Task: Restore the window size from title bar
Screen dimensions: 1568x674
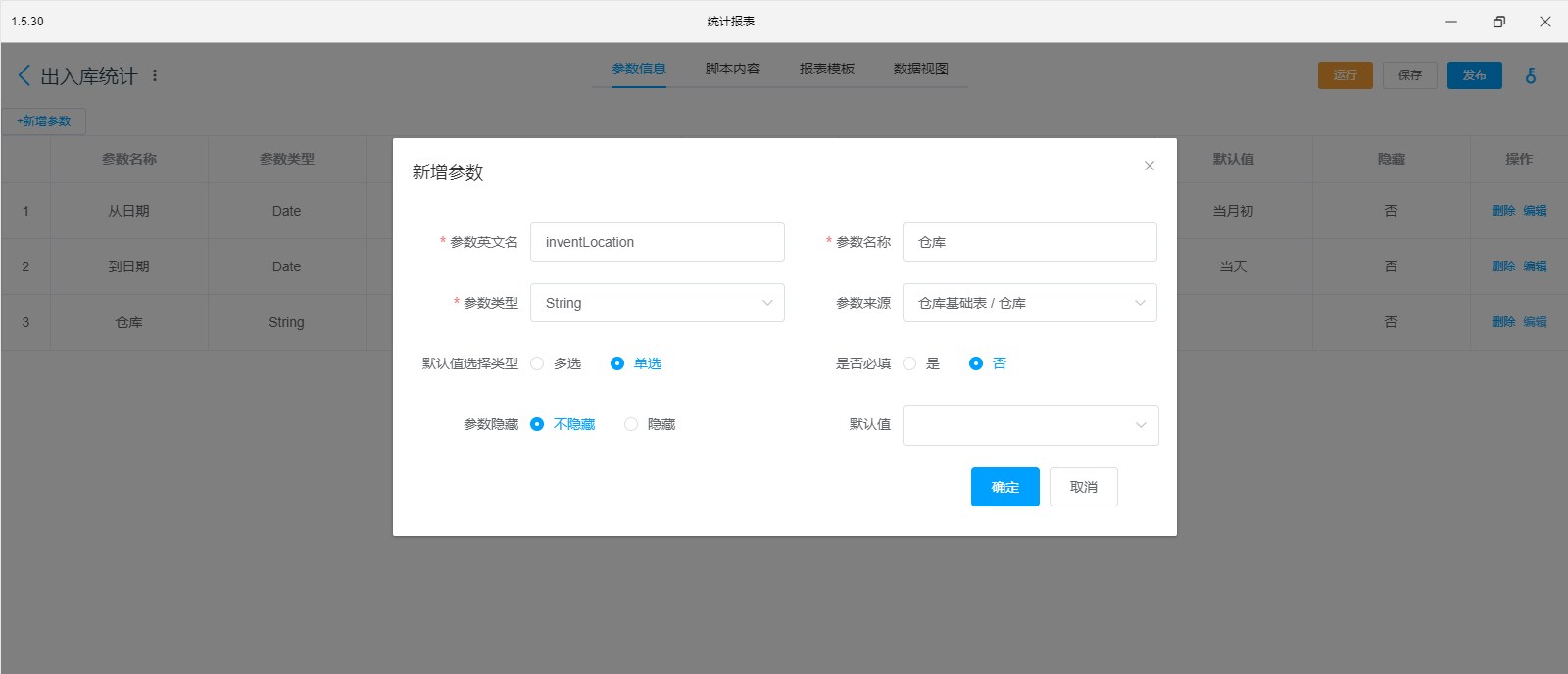Action: point(1498,22)
